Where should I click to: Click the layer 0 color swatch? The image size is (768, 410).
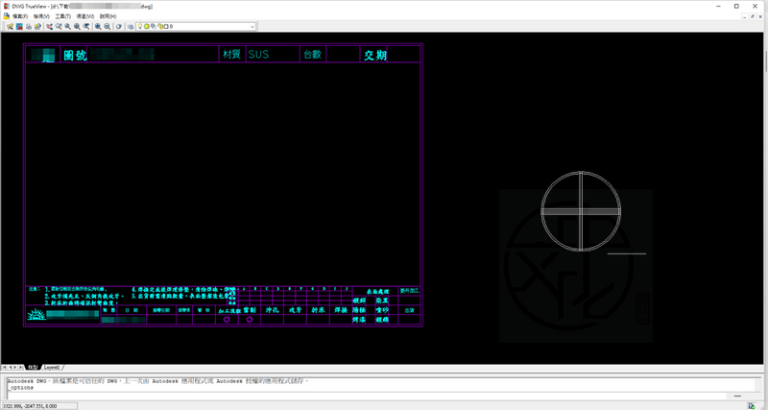point(166,26)
